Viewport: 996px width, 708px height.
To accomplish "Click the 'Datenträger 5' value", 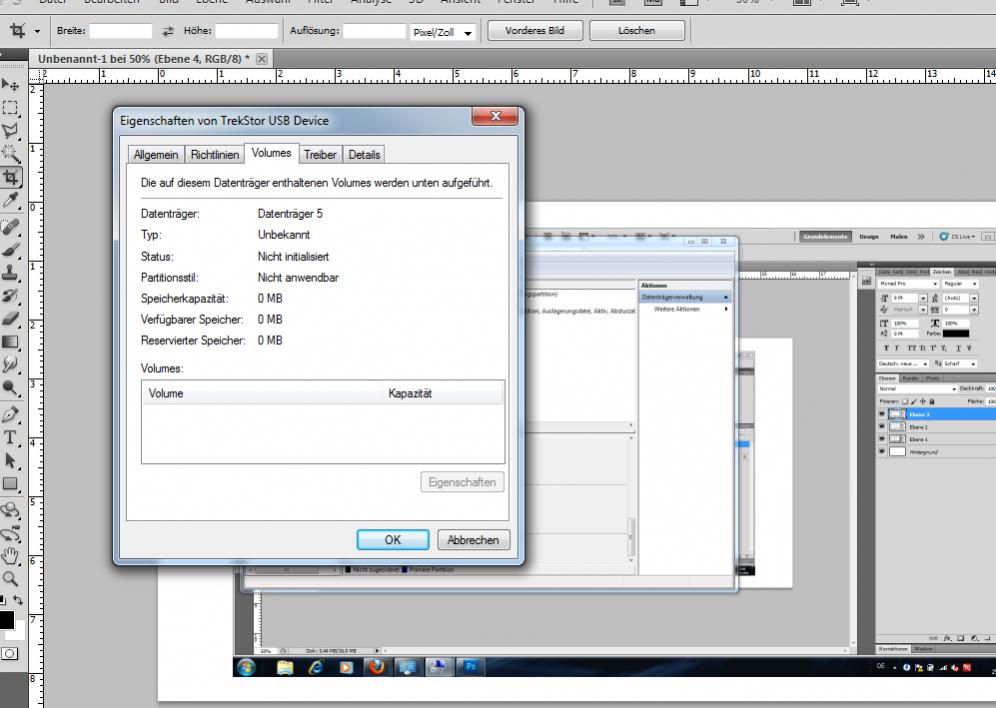I will pos(290,213).
